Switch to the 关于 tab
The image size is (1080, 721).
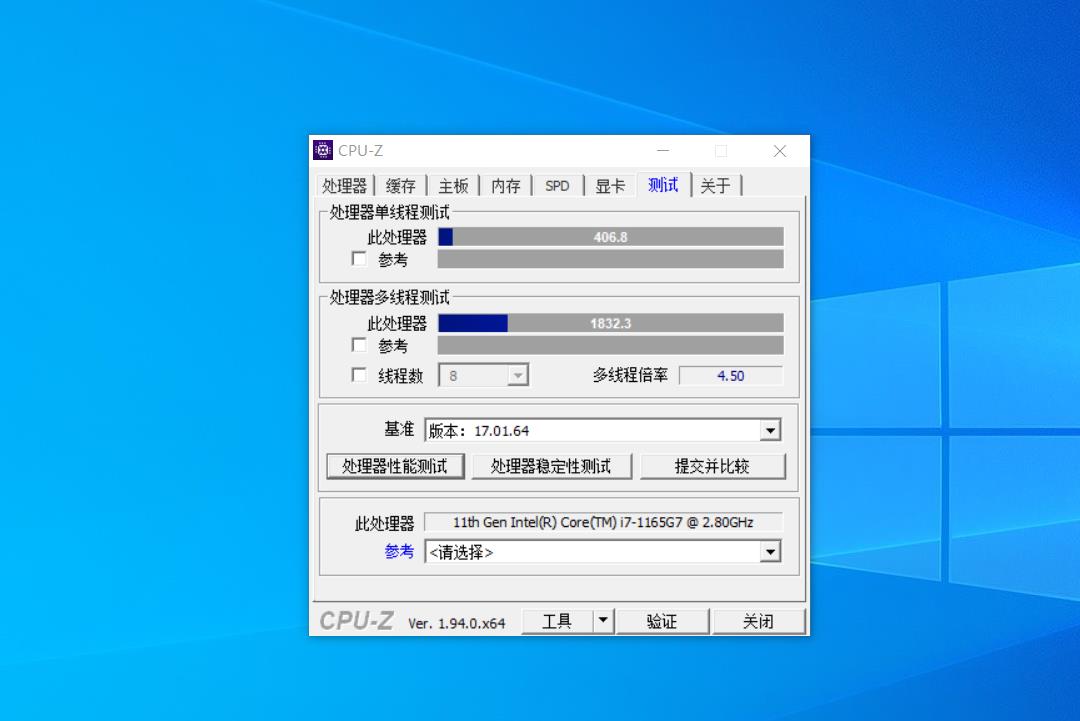click(x=717, y=184)
